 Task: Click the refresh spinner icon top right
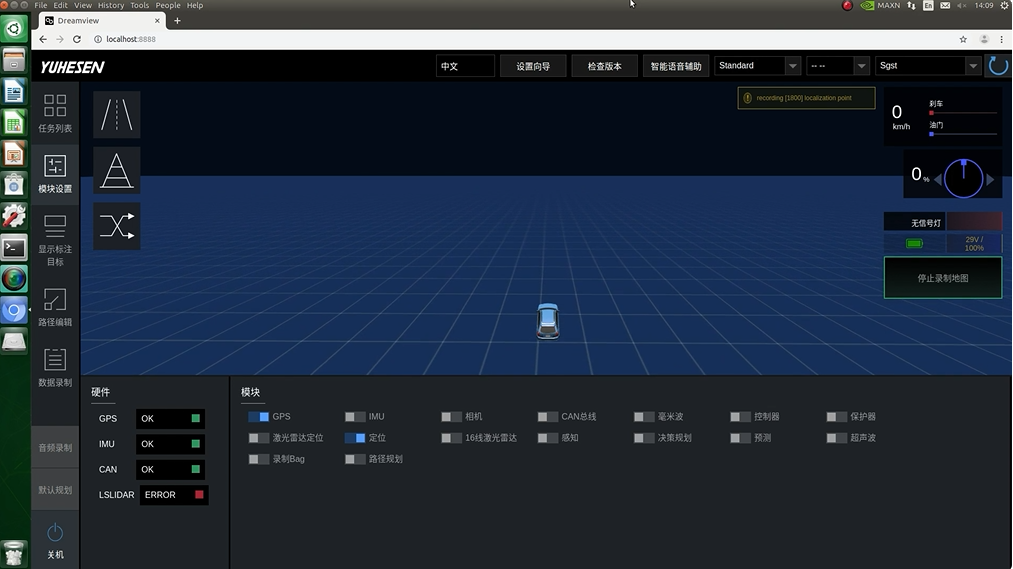pos(998,66)
